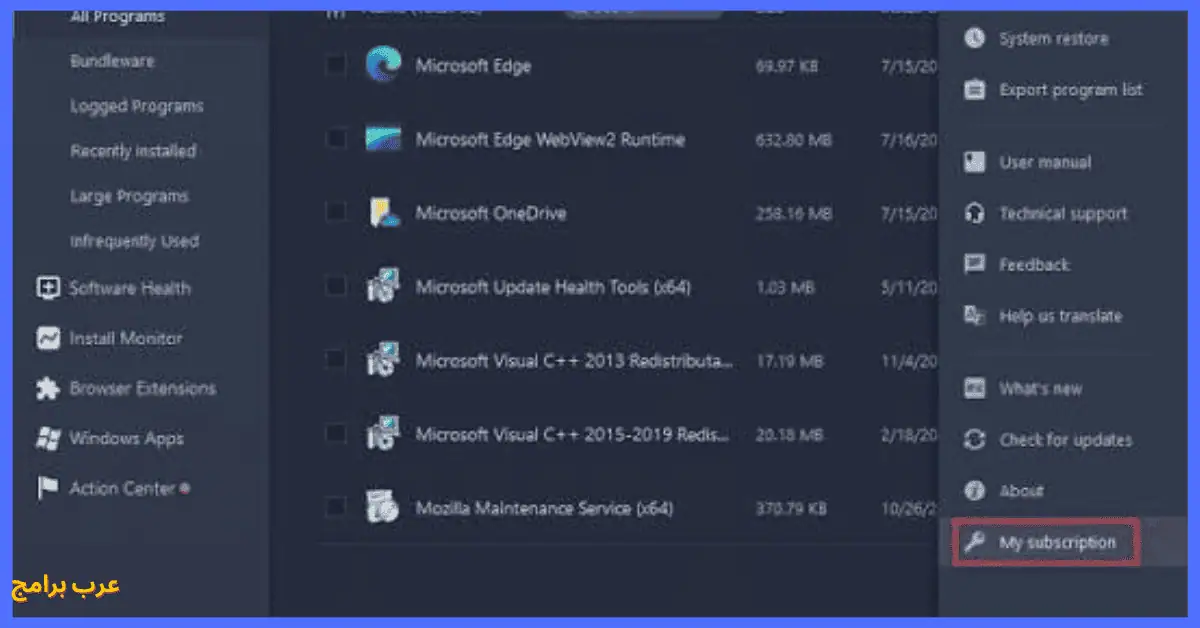Open the Logged Programs list
Viewport: 1200px width, 628px height.
click(x=137, y=106)
